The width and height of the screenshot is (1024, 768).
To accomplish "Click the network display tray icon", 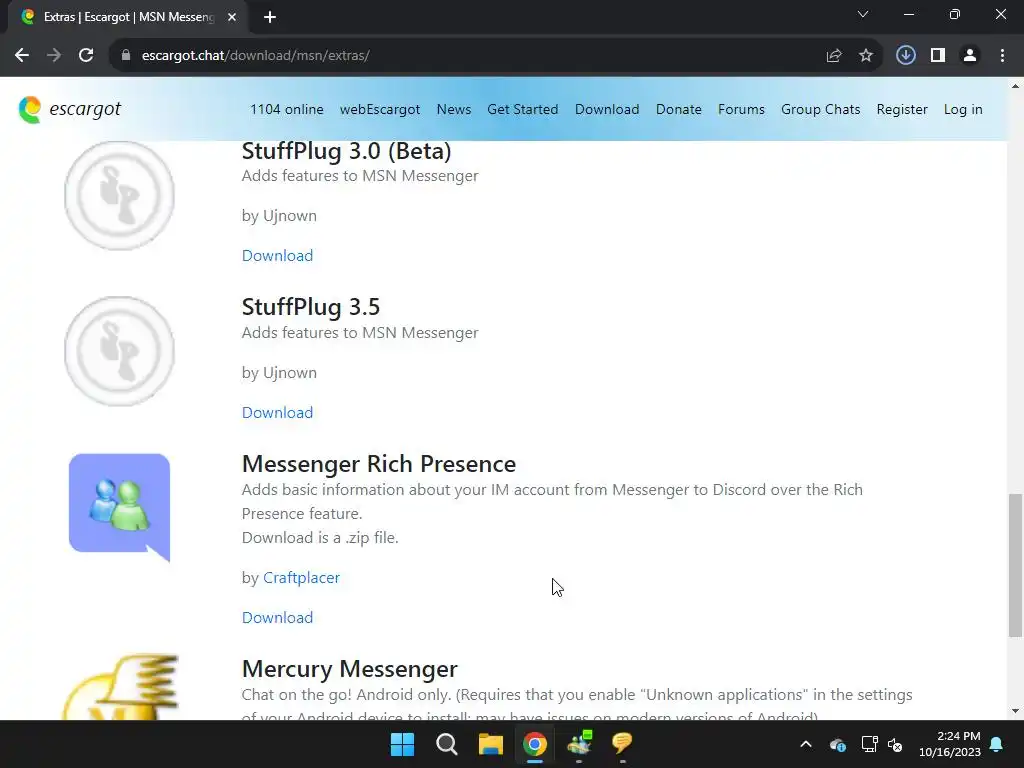I will (x=869, y=744).
